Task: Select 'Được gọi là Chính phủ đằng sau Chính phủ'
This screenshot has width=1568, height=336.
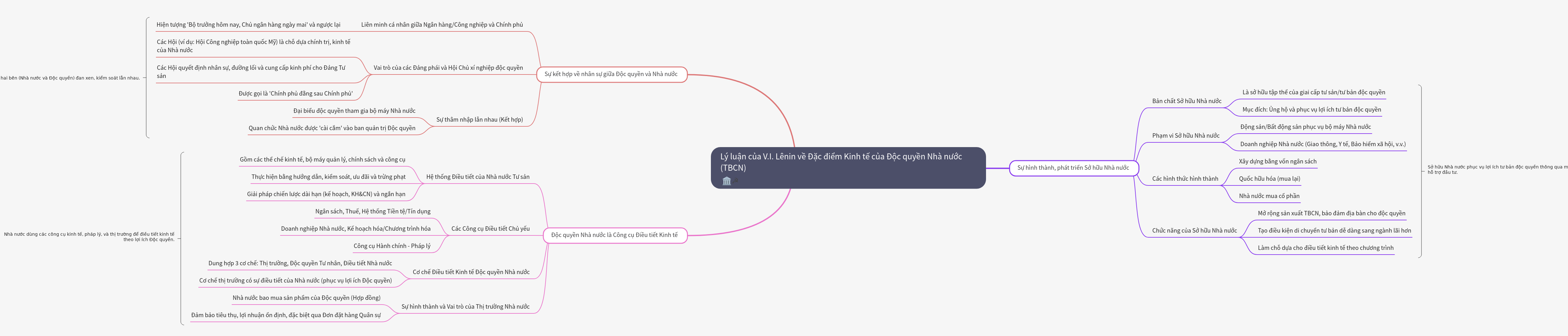Action: pyautogui.click(x=295, y=94)
